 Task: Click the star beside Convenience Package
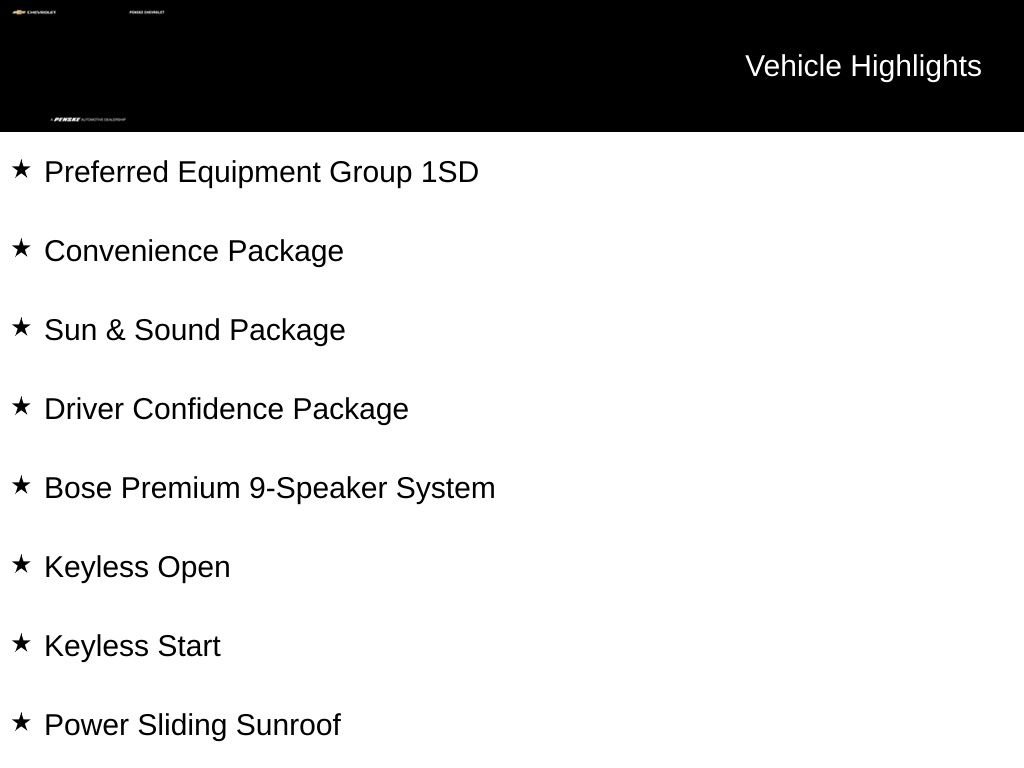[22, 249]
